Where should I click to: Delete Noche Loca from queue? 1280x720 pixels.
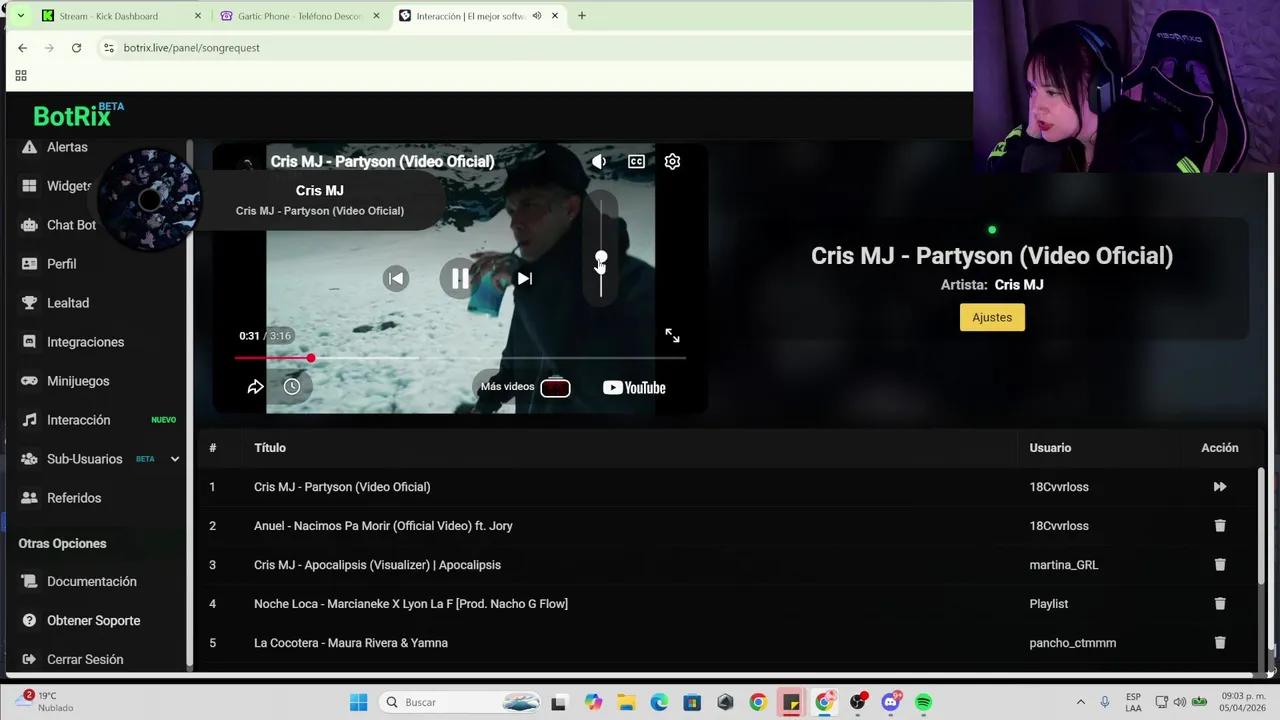1220,604
